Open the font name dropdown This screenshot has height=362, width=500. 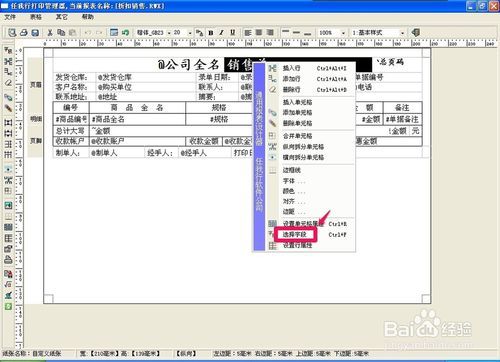pos(169,33)
